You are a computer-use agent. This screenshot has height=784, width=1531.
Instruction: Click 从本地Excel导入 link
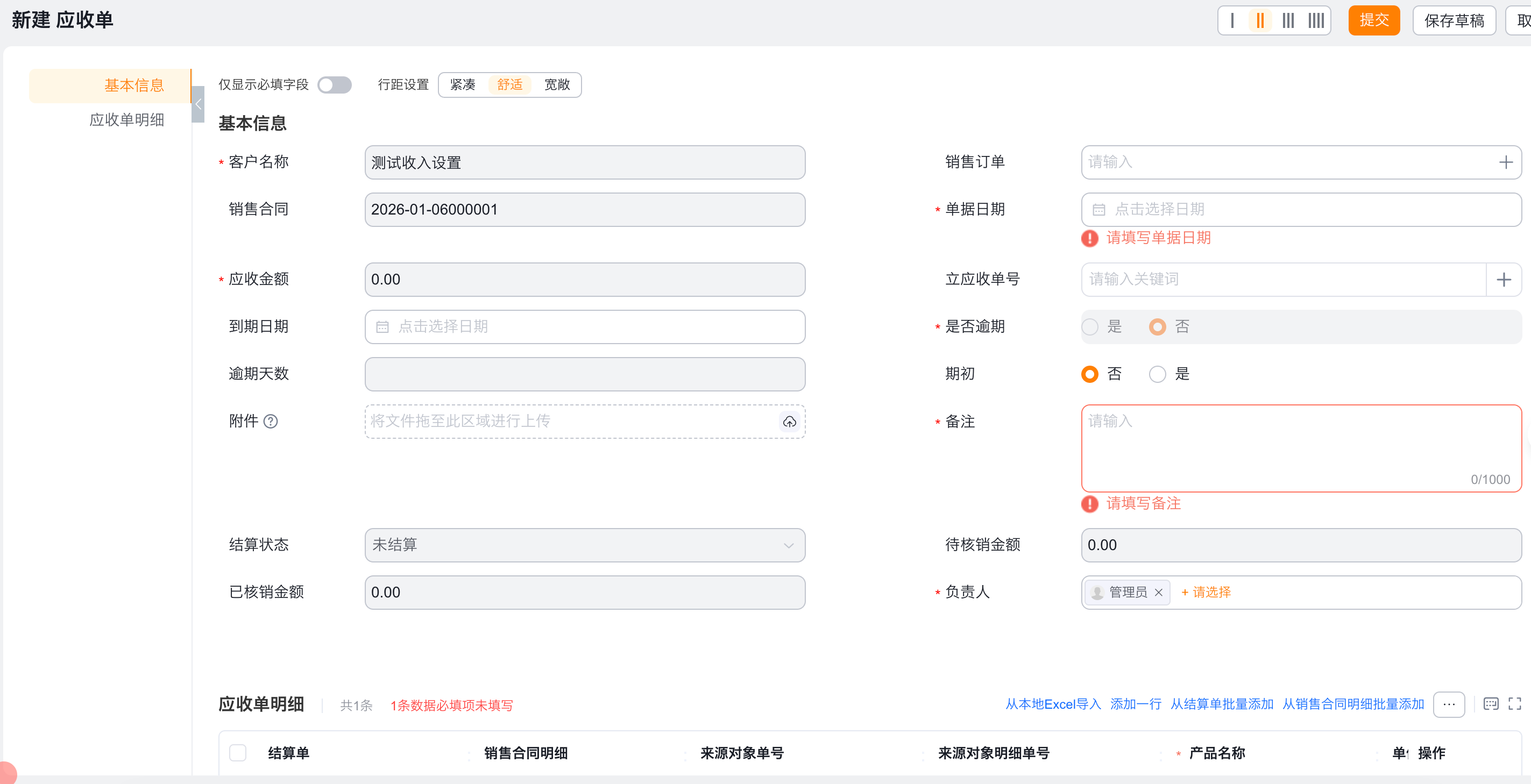[x=1053, y=704]
